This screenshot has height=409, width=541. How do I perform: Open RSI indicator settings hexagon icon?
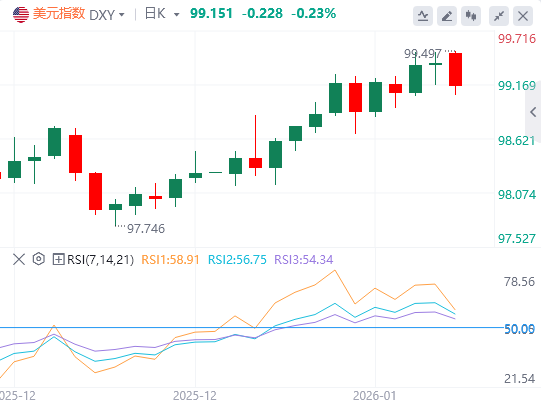coord(39,259)
